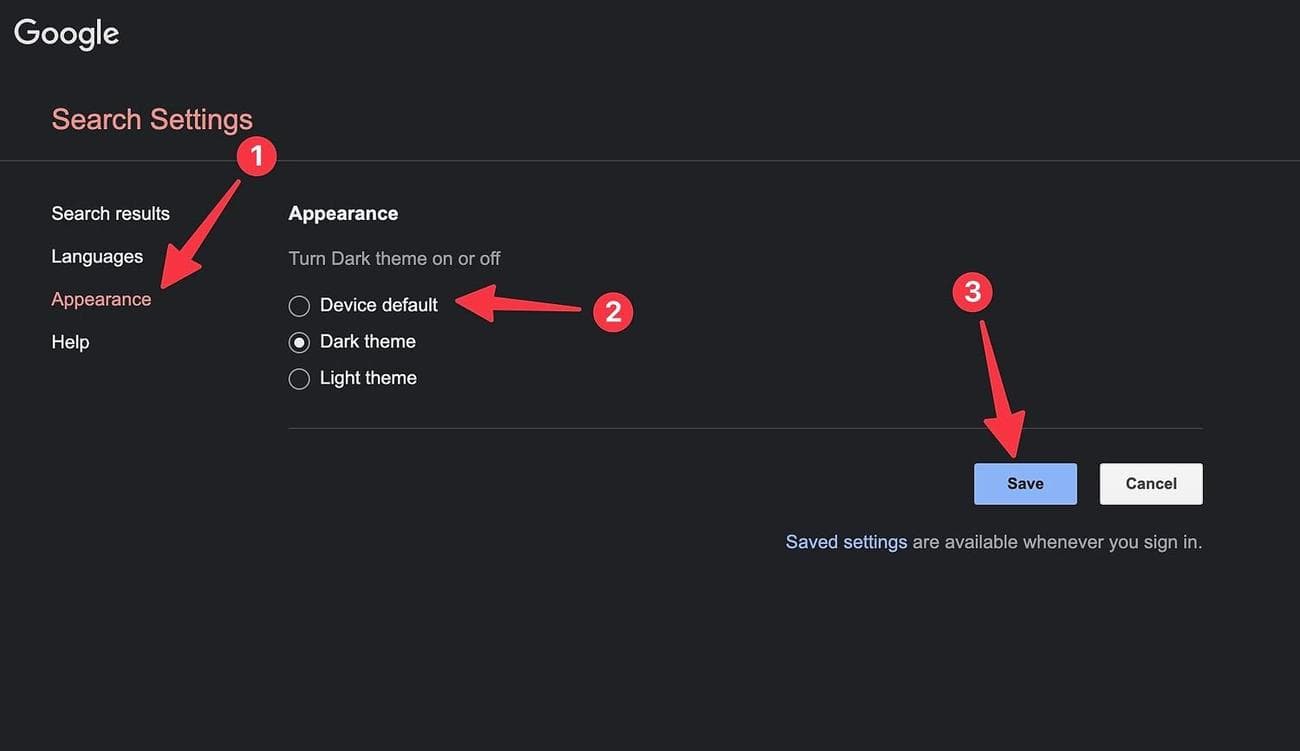
Task: Click the Search Settings page heading
Action: (152, 119)
